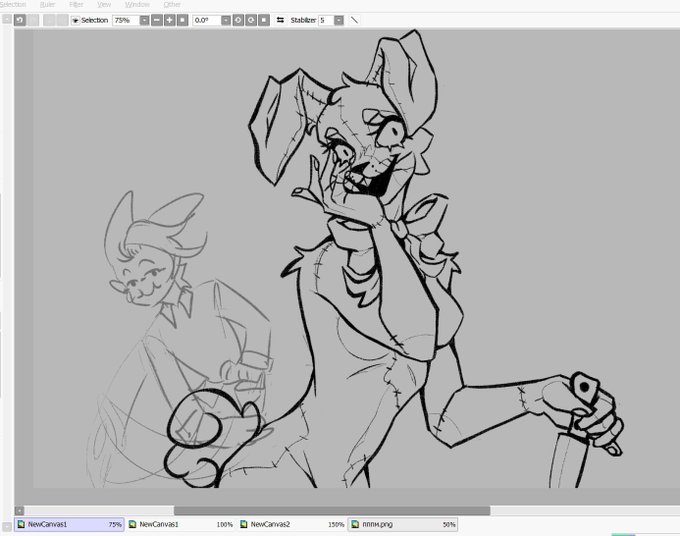Open the Other menu
Viewport: 680px width, 536px height.
click(x=172, y=4)
